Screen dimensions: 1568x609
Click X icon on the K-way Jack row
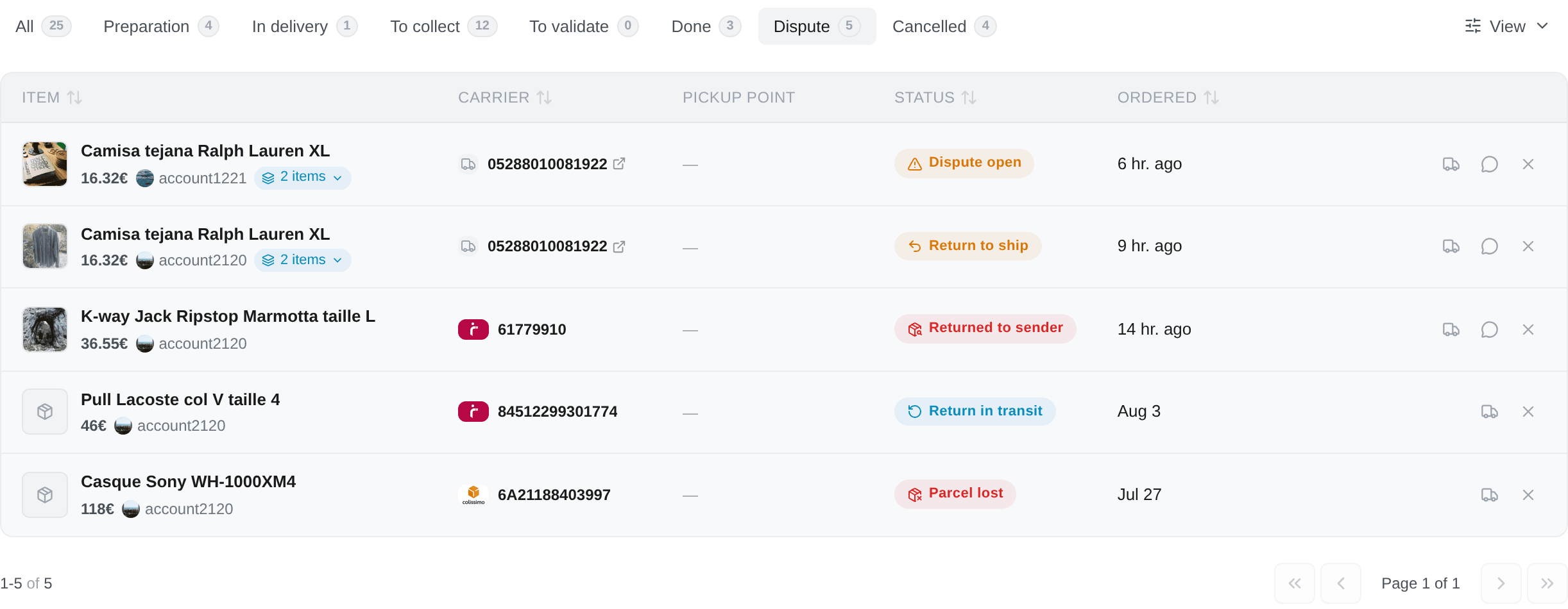(1528, 330)
